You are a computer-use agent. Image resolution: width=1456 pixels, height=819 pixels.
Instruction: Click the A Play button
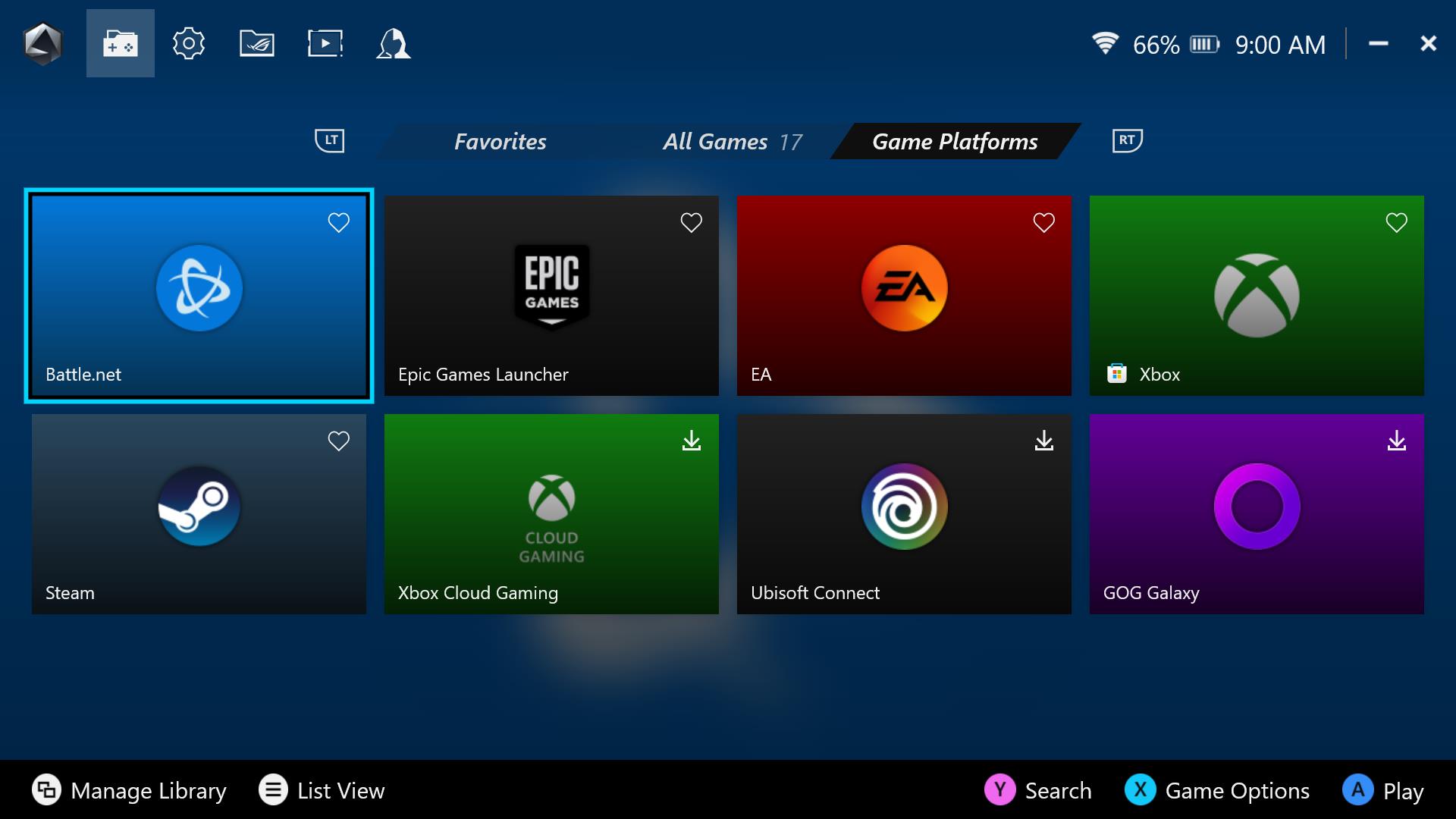(x=1383, y=790)
